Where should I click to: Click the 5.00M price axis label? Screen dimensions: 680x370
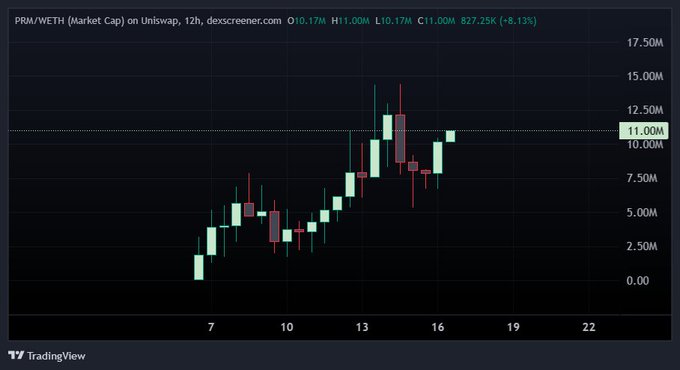pos(642,213)
